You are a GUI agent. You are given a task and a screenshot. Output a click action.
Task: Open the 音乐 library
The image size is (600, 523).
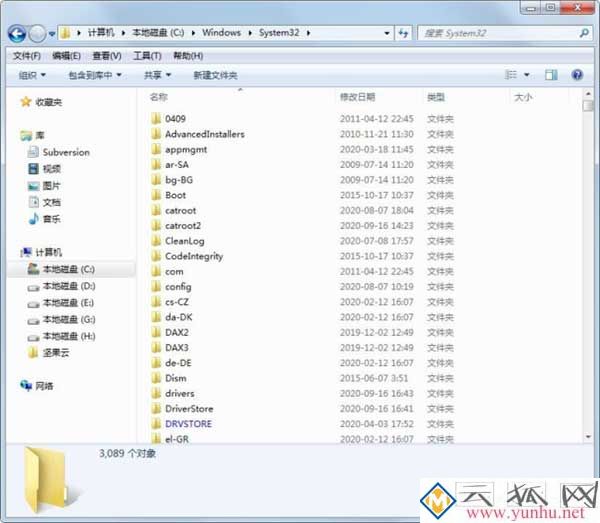point(44,219)
